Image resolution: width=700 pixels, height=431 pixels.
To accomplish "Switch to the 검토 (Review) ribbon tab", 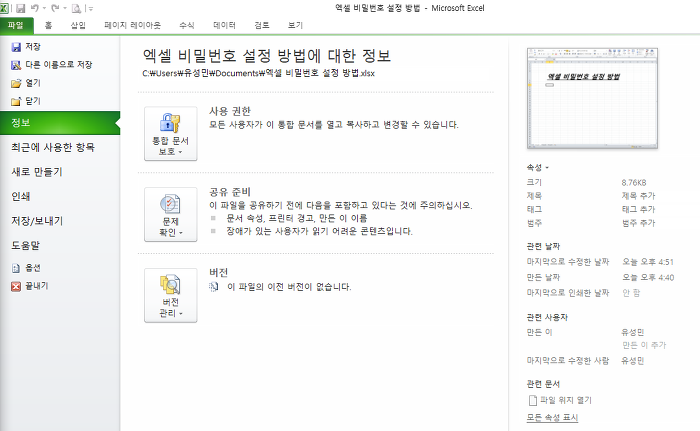I will [262, 25].
